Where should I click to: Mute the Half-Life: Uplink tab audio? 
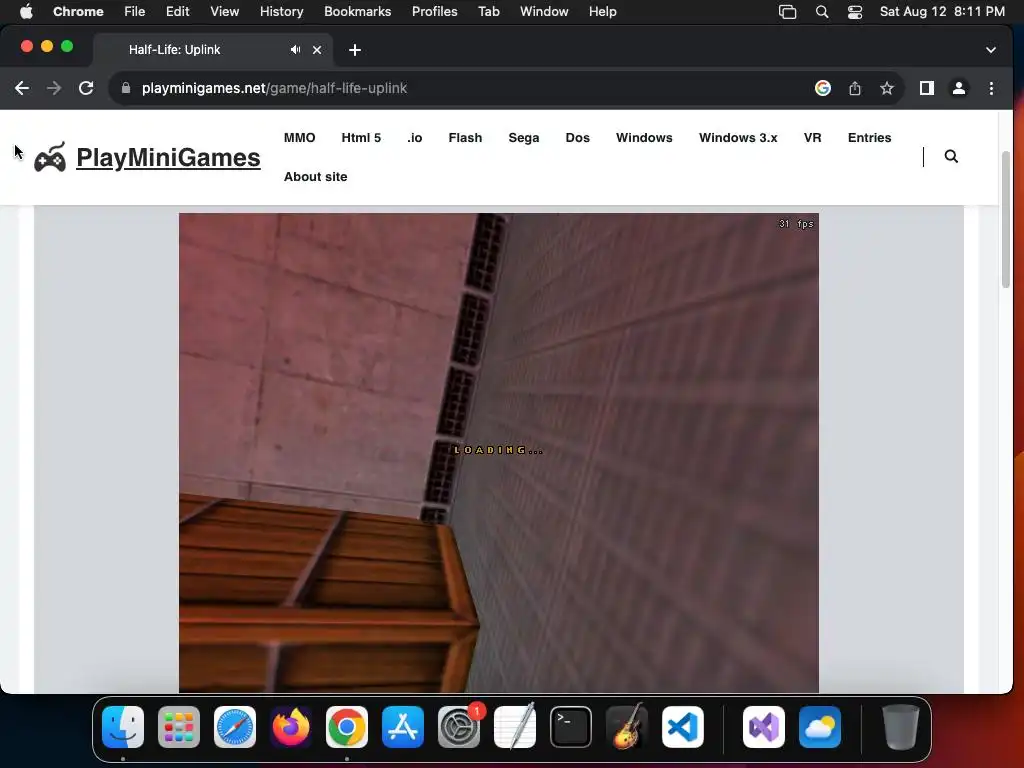pos(296,50)
